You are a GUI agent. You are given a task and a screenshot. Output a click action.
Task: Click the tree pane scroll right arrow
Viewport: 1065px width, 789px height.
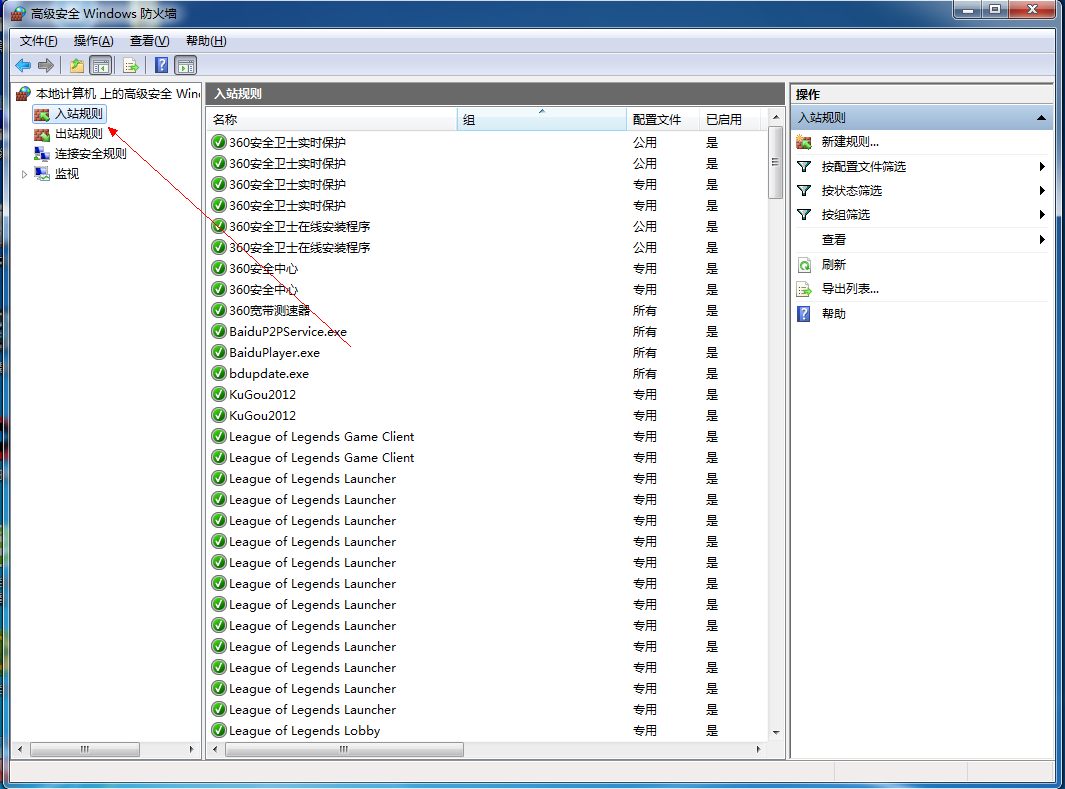[x=192, y=749]
